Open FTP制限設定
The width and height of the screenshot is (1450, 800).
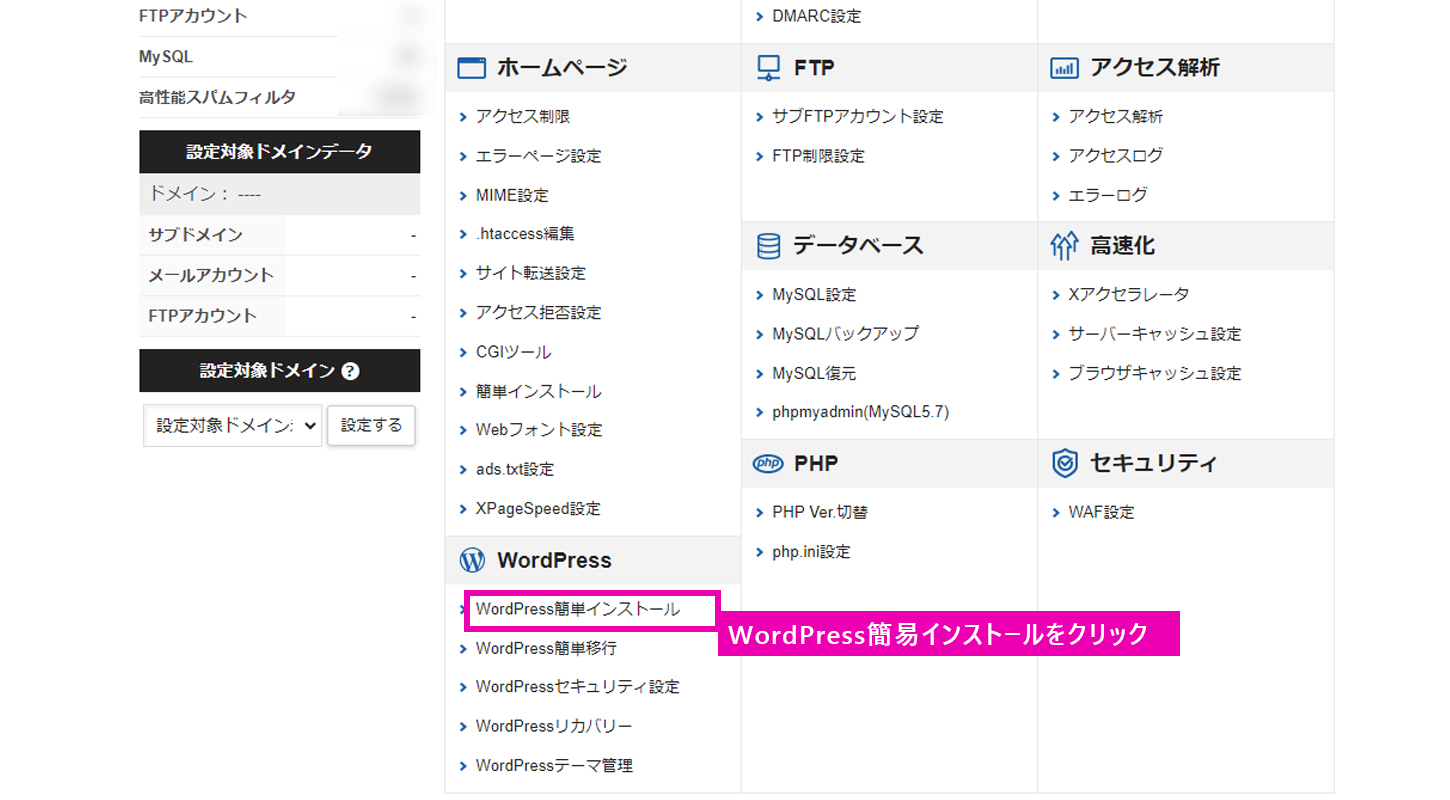818,156
